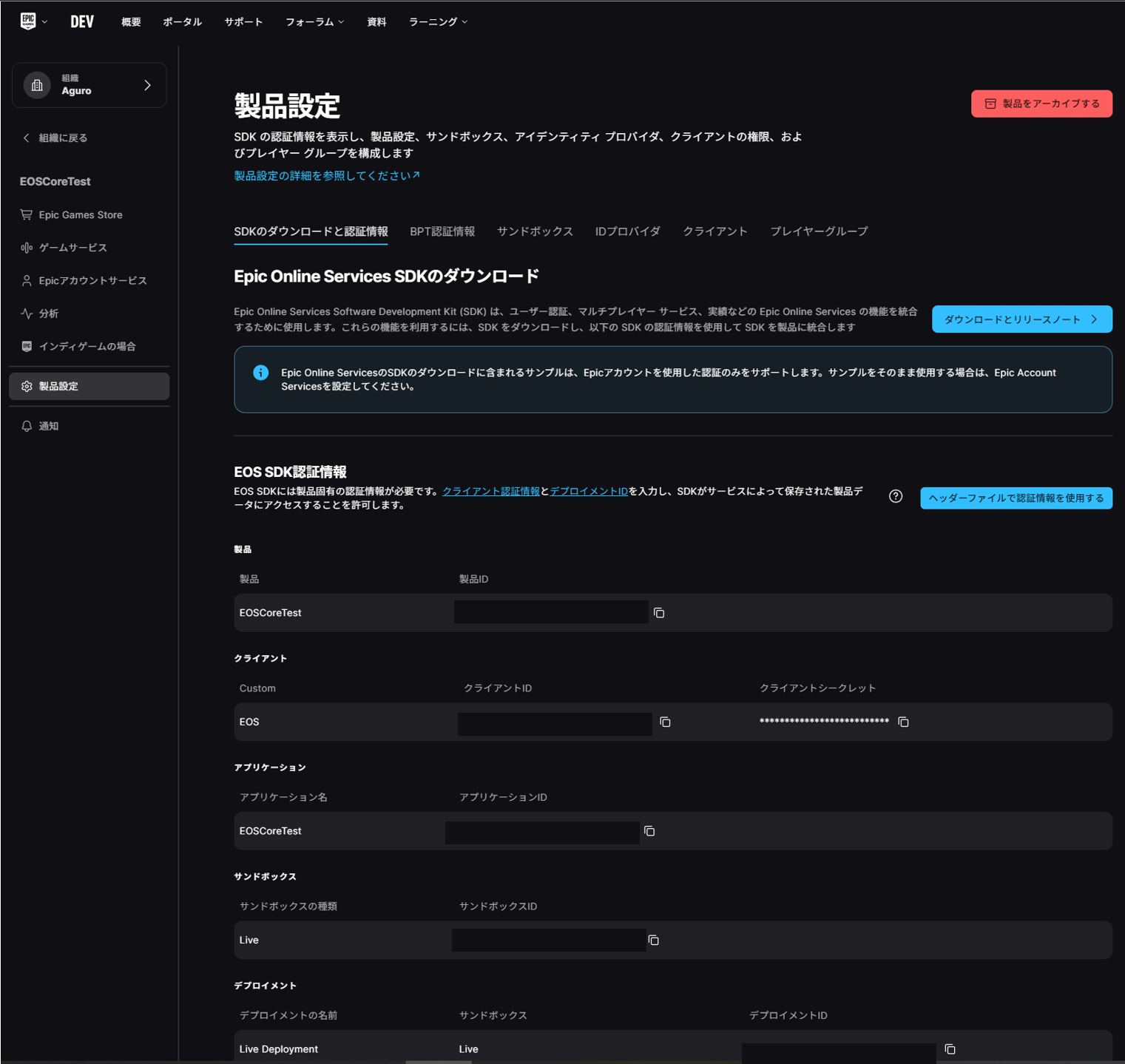This screenshot has height=1064, width=1125.
Task: Copy the サンドボックスID value
Action: coord(653,941)
